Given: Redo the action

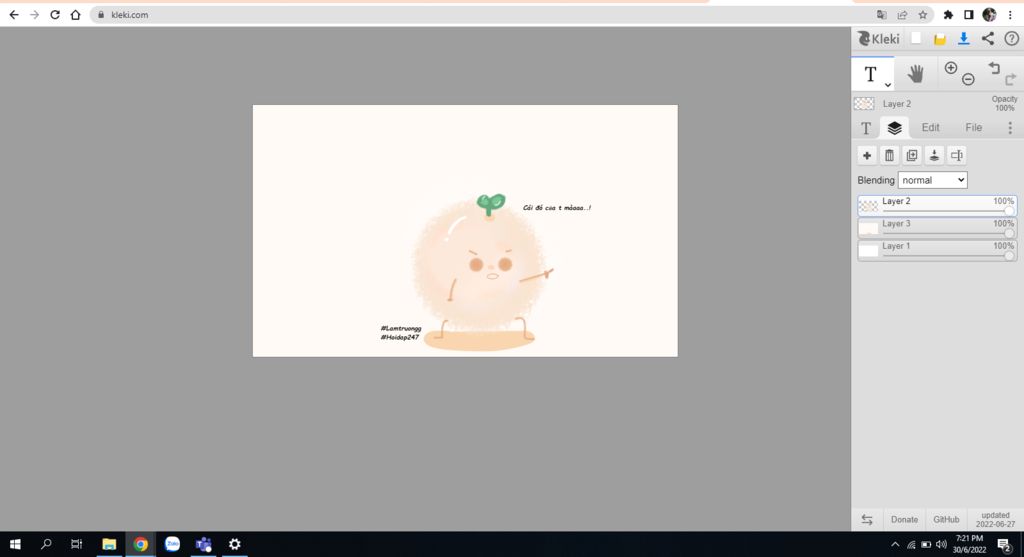Looking at the screenshot, I should pos(1011,80).
